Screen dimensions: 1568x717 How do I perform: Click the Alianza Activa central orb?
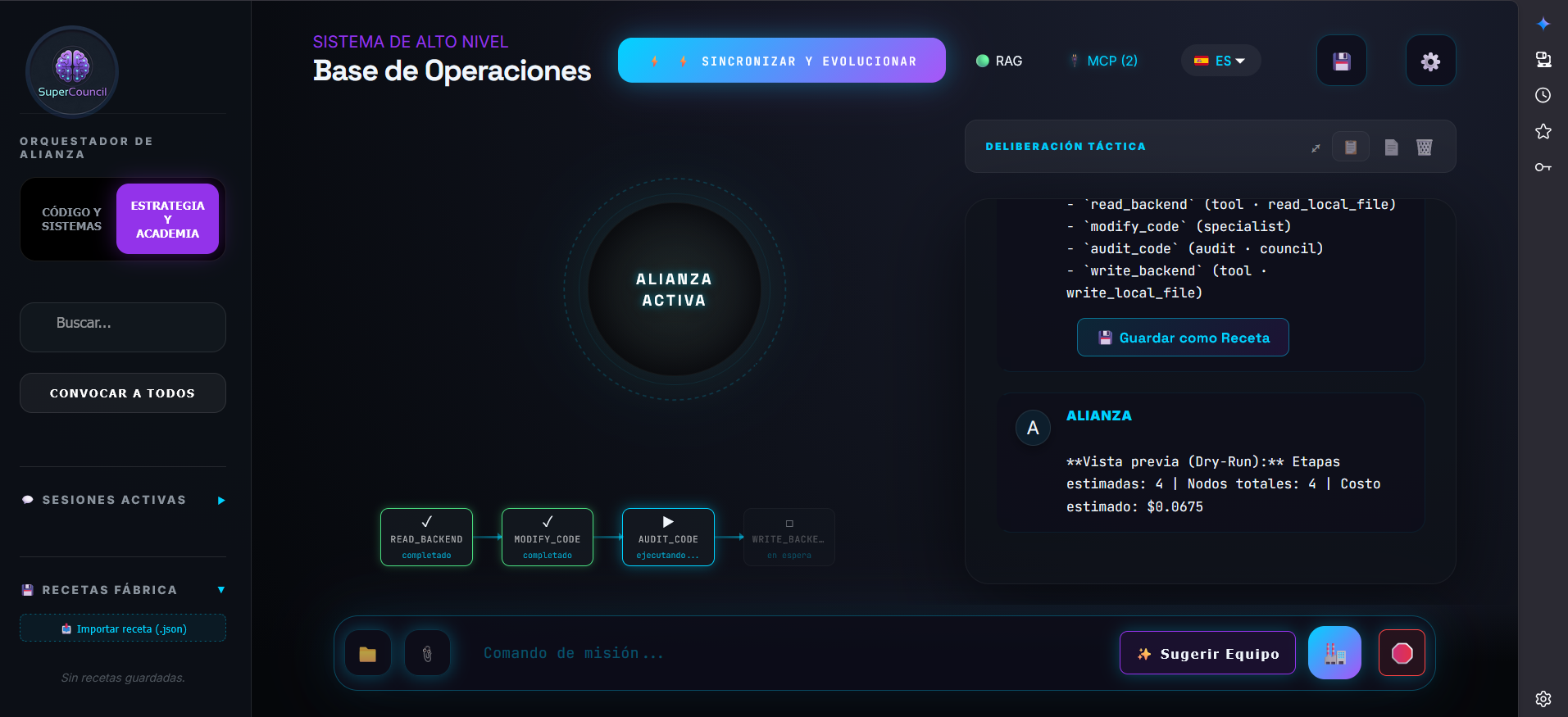pos(675,289)
